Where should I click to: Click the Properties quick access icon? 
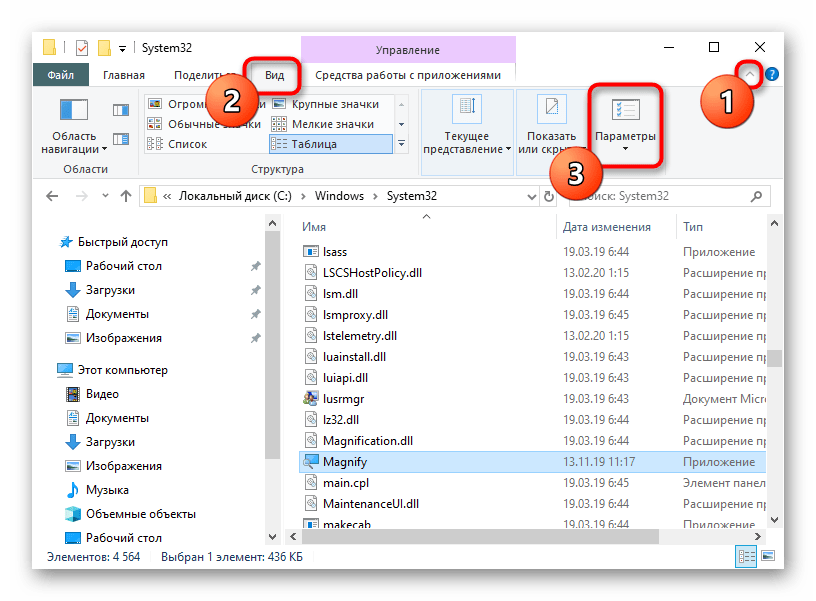click(x=82, y=48)
